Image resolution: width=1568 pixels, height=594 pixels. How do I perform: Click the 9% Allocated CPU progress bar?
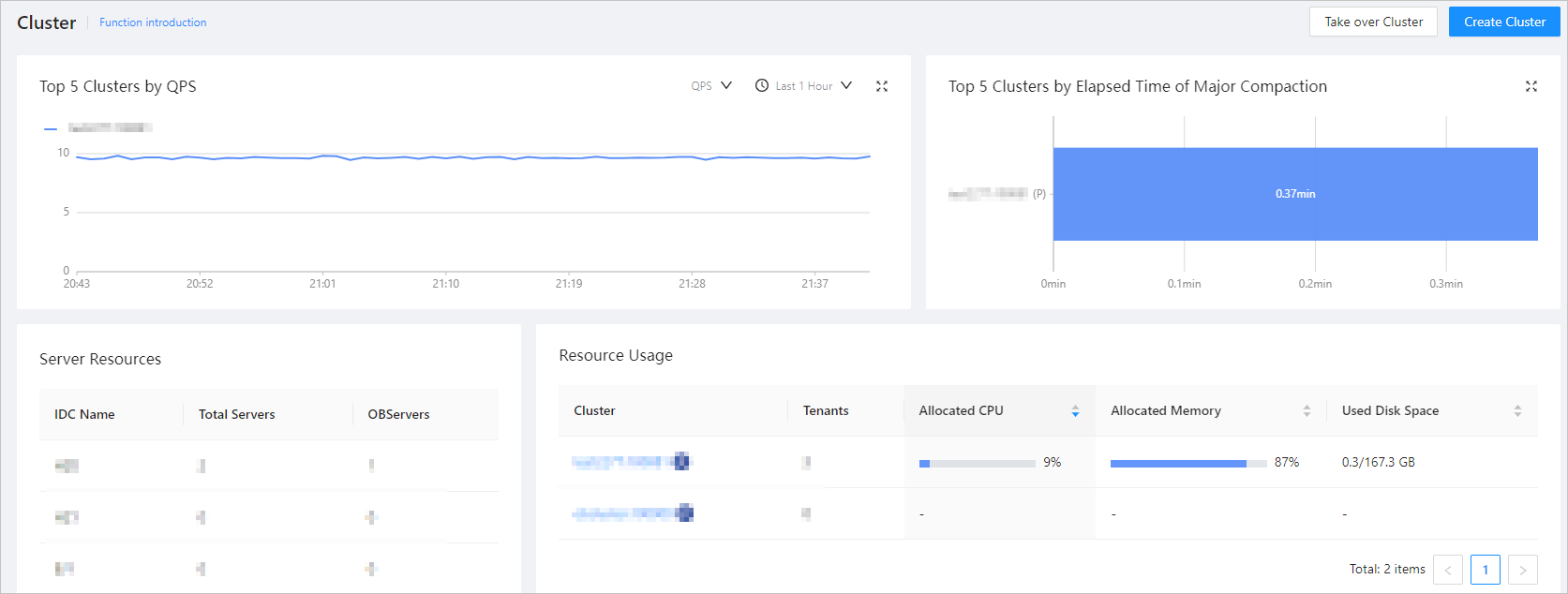[x=977, y=463]
